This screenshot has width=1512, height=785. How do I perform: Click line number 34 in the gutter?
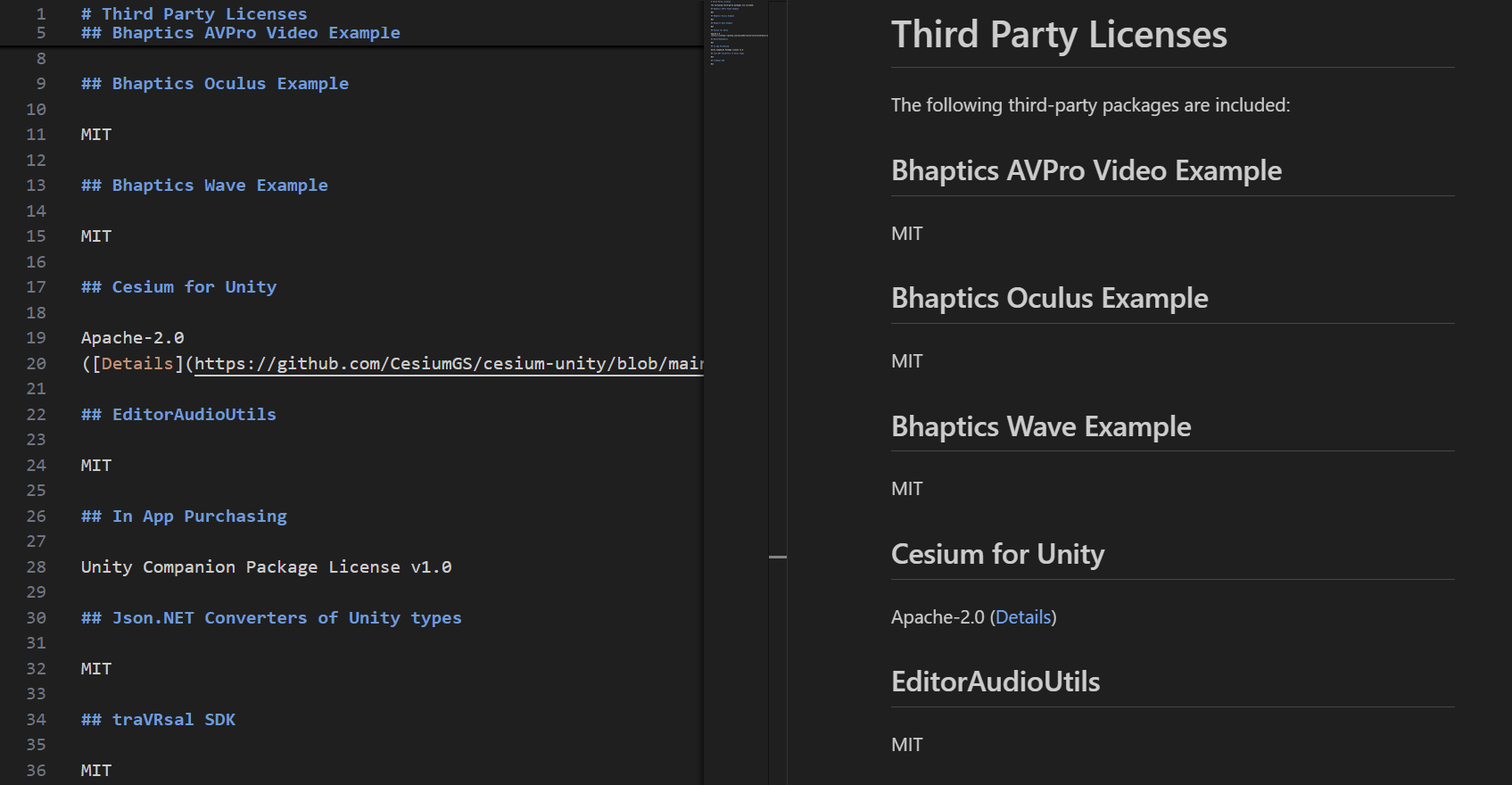coord(36,720)
